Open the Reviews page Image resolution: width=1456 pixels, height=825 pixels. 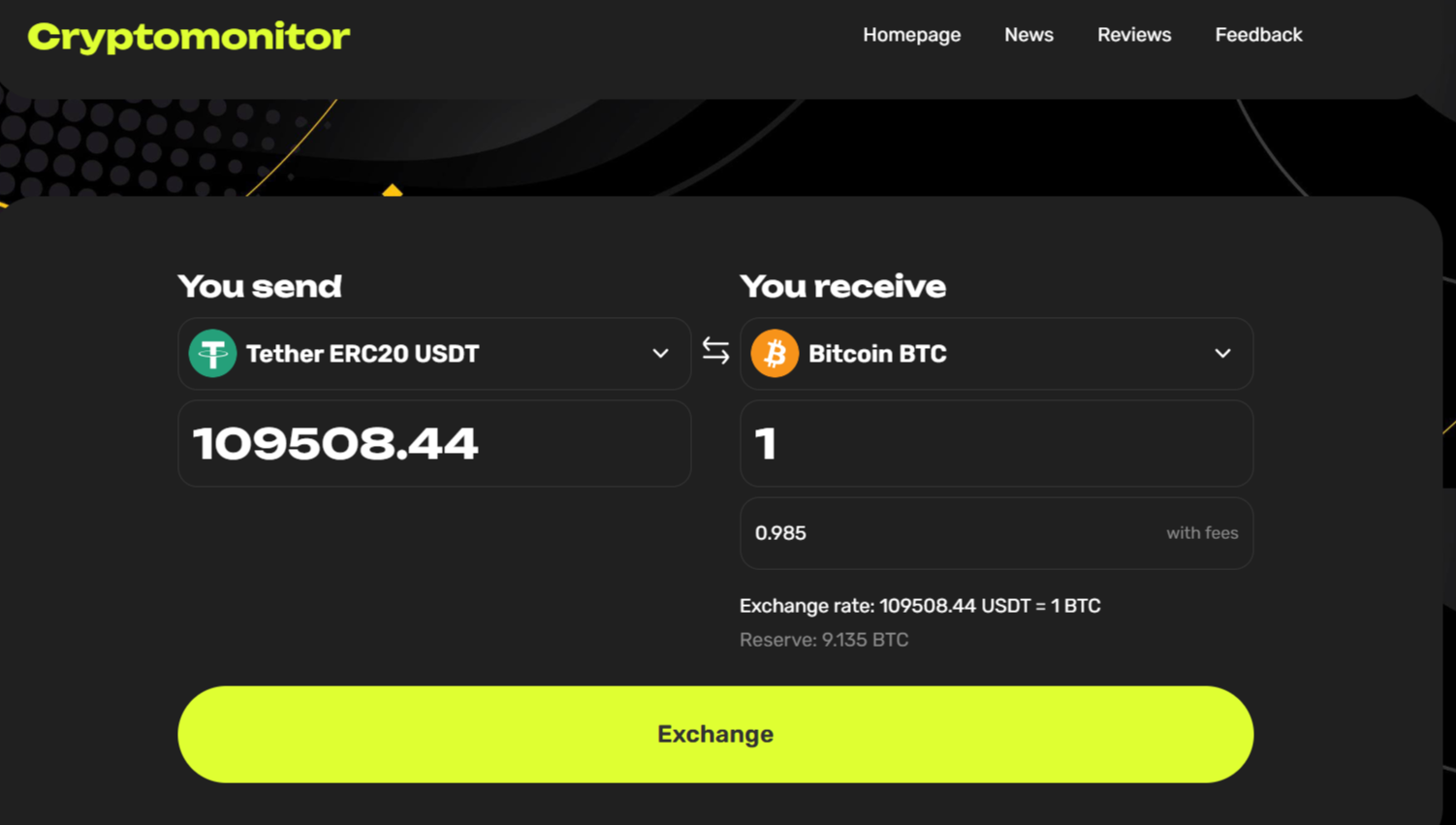pyautogui.click(x=1134, y=35)
